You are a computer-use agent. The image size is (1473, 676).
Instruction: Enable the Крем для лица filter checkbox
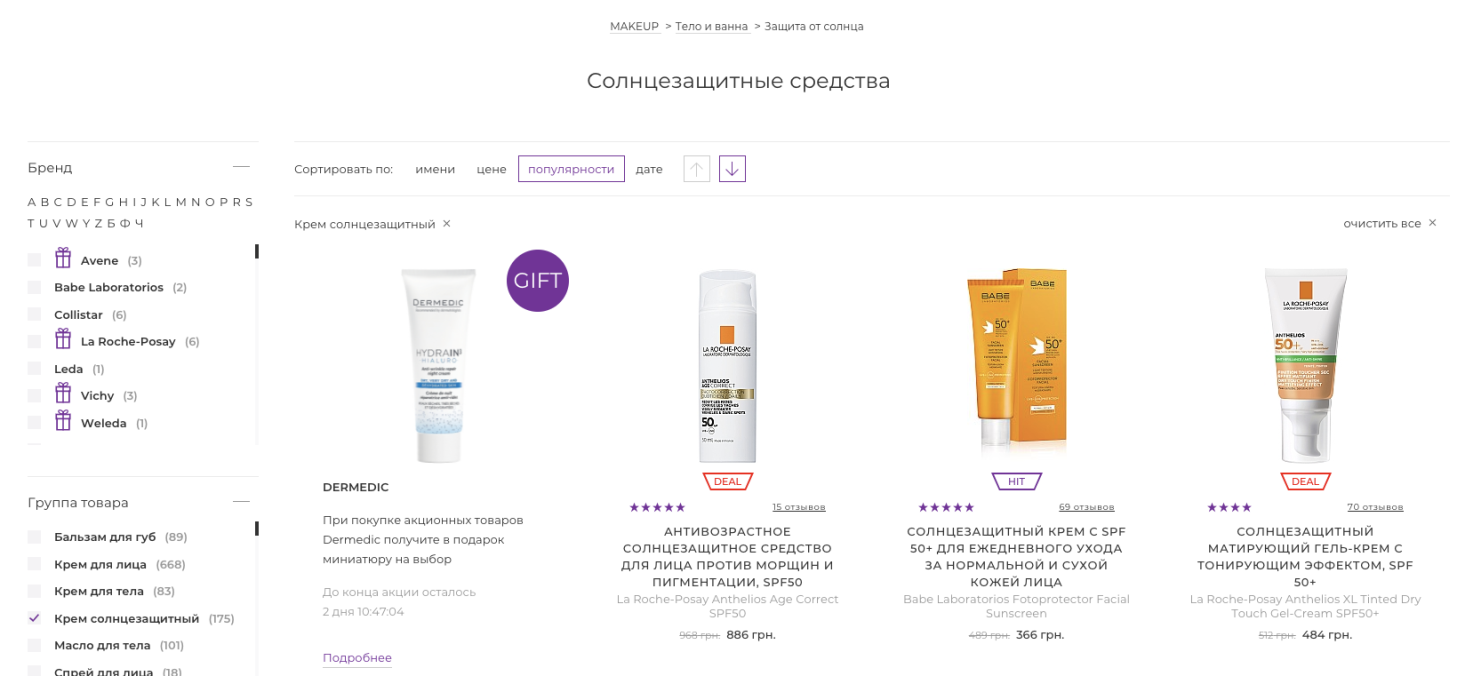click(35, 564)
